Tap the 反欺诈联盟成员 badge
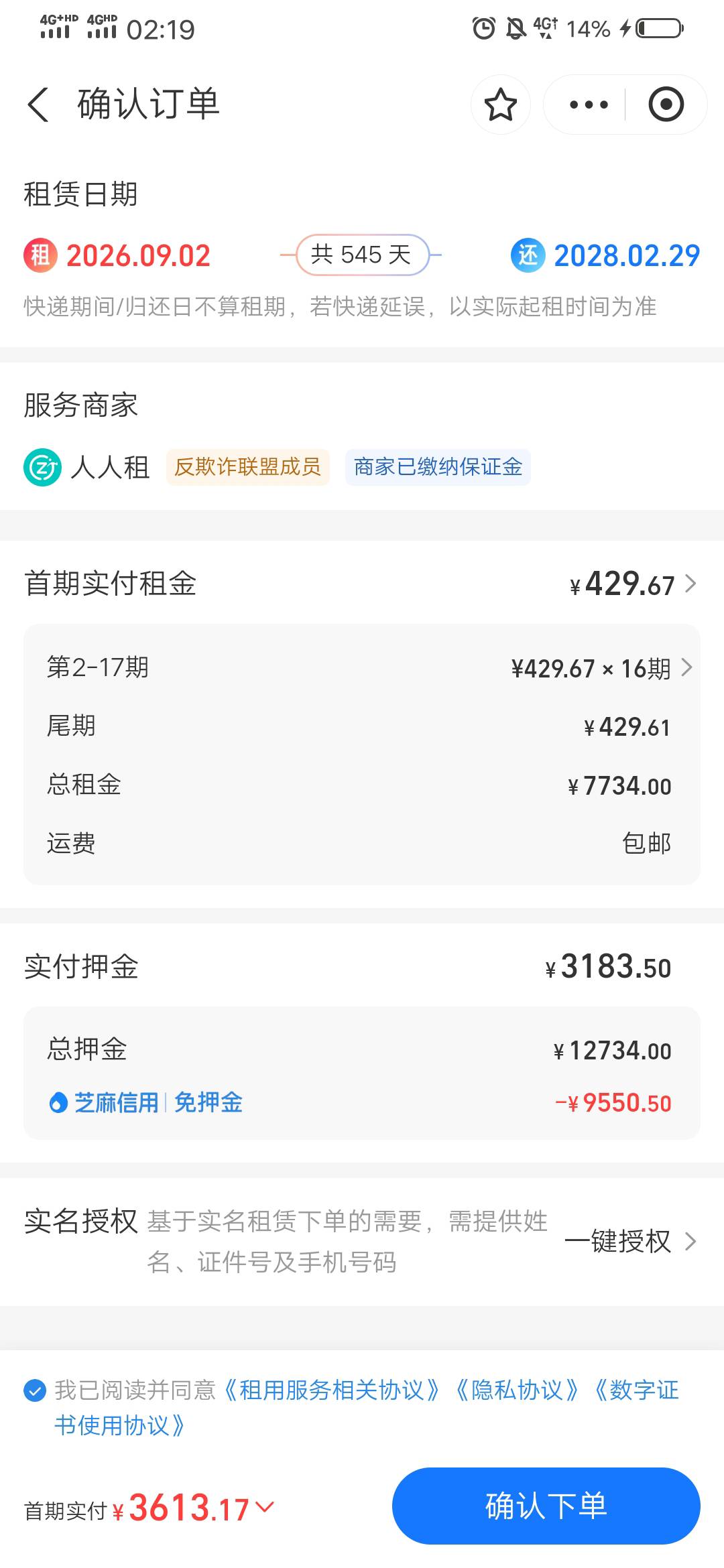Viewport: 724px width, 1568px height. click(248, 467)
